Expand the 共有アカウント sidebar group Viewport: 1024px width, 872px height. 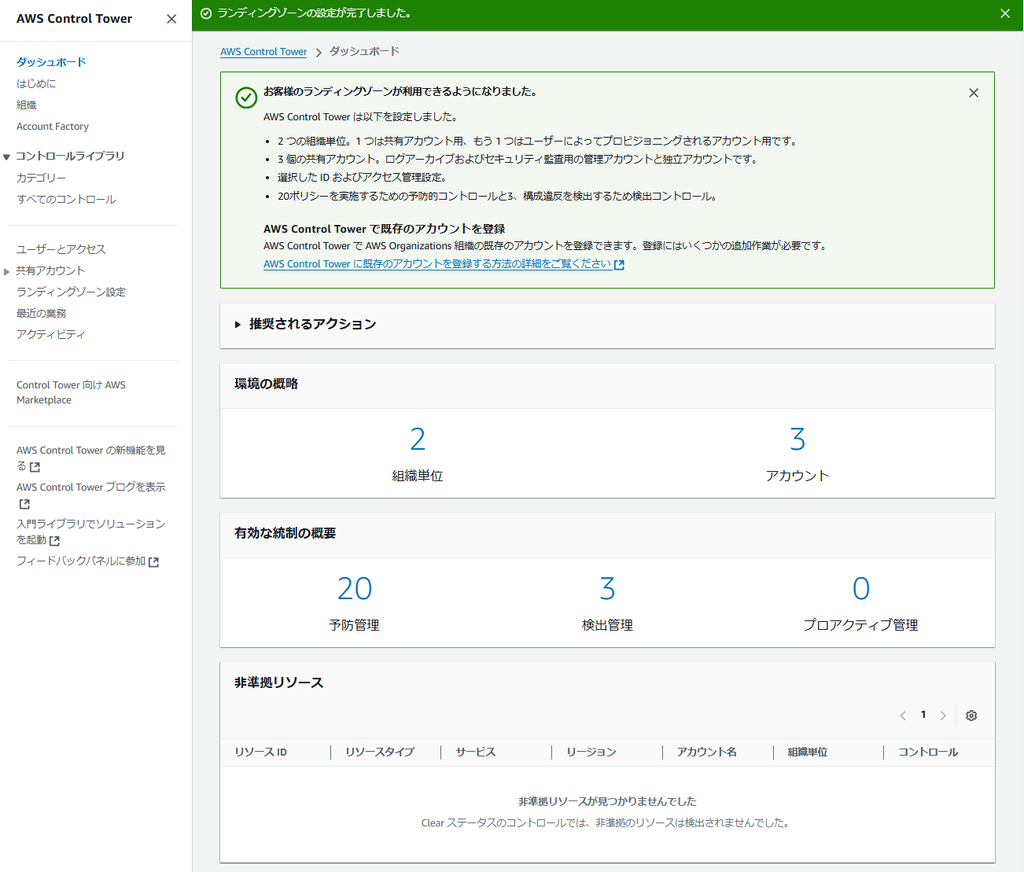pyautogui.click(x=7, y=271)
